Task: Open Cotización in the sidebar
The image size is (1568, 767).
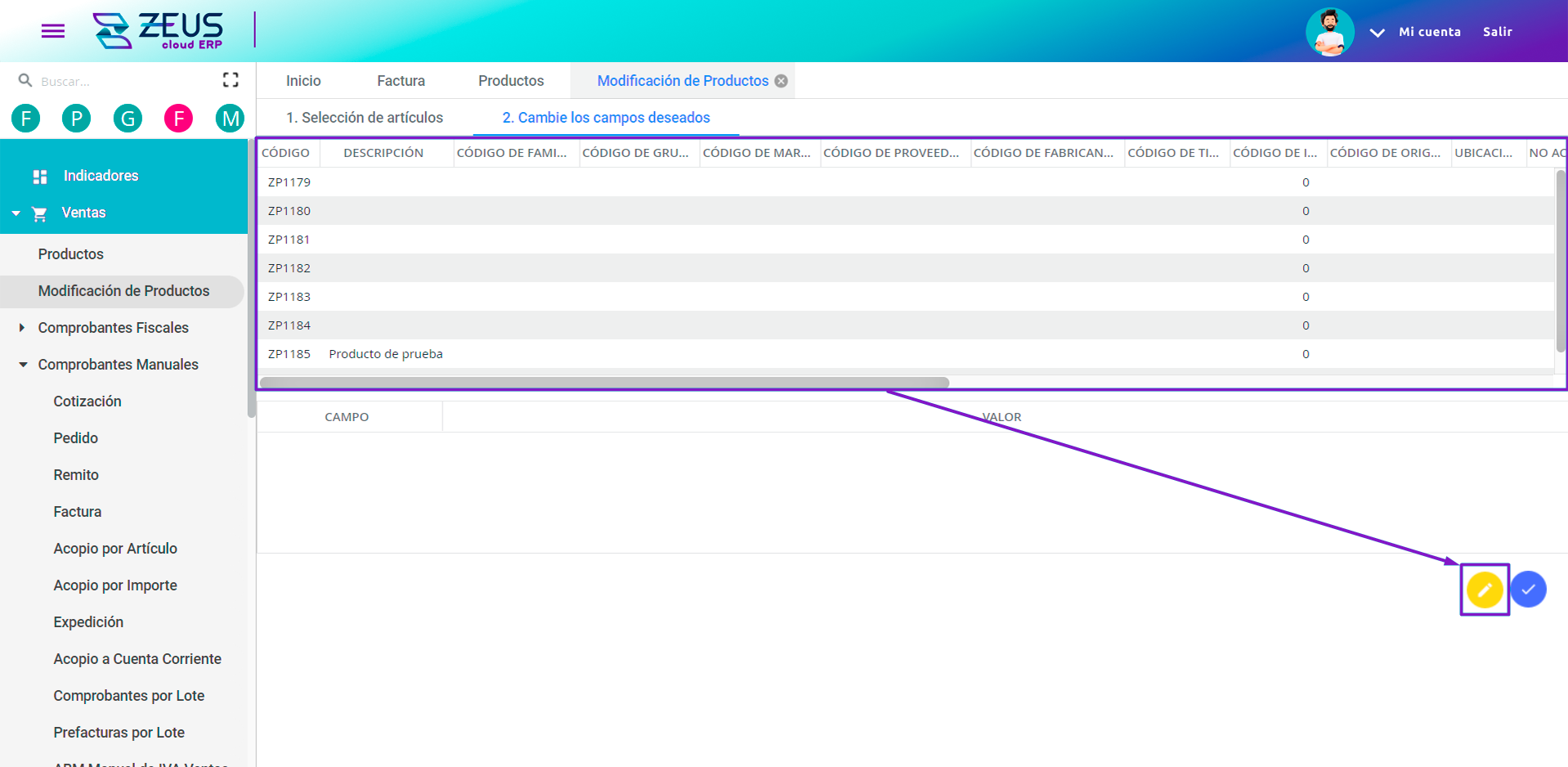Action: point(87,401)
